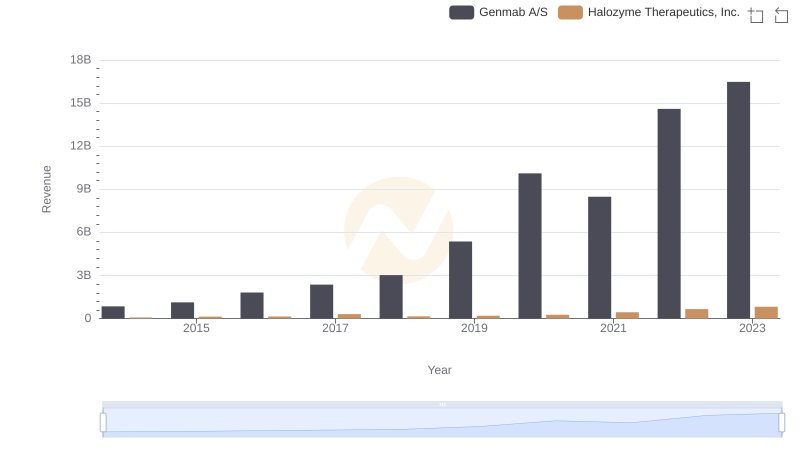Click the Genmab bar for 2019

click(x=460, y=280)
